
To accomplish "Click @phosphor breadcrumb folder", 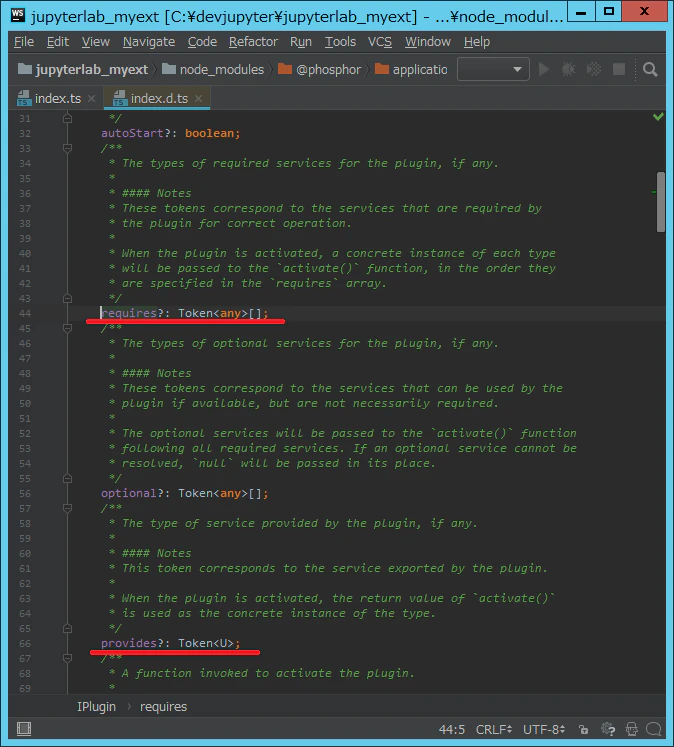I will (320, 70).
